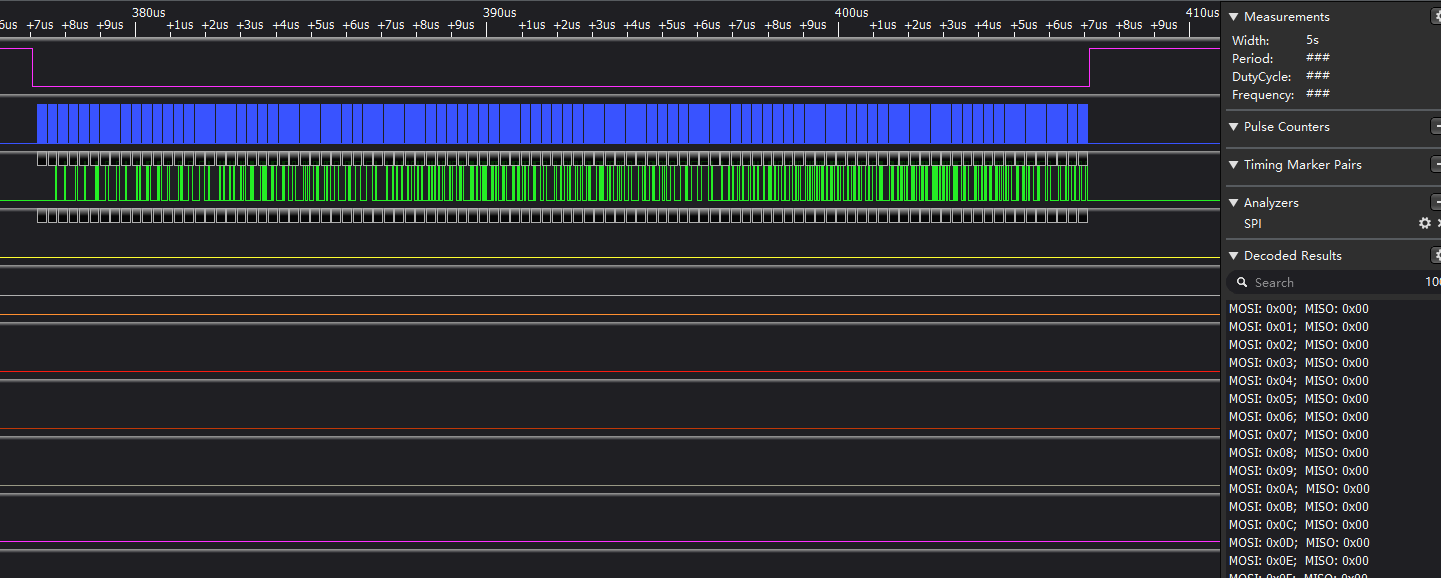The height and width of the screenshot is (578, 1441).
Task: Click the button right of Timing Marker Pairs
Action: [x=1436, y=165]
